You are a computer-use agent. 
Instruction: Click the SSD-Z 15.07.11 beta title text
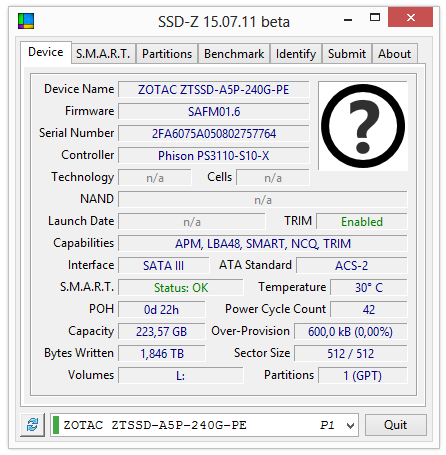224,22
